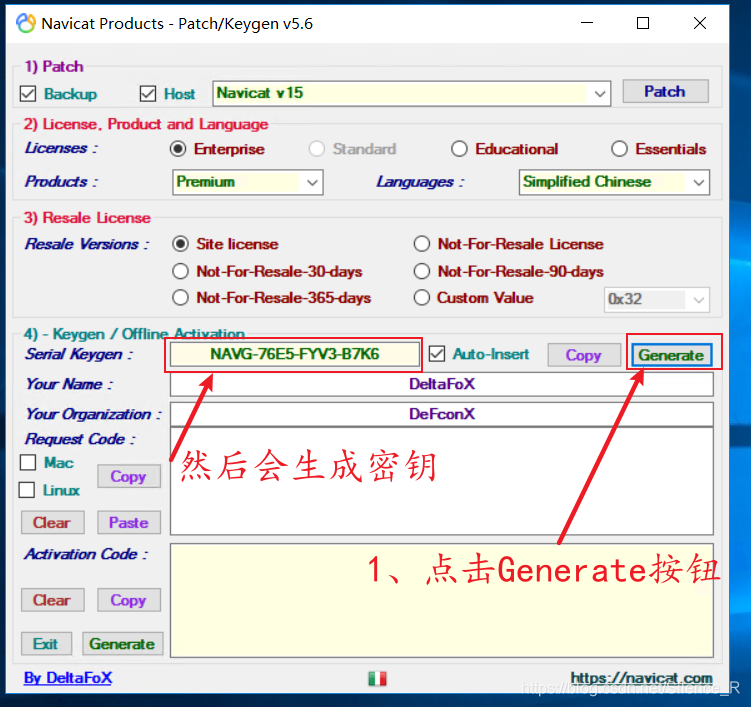
Task: Click Generate next to the serial keygen
Action: click(x=671, y=355)
